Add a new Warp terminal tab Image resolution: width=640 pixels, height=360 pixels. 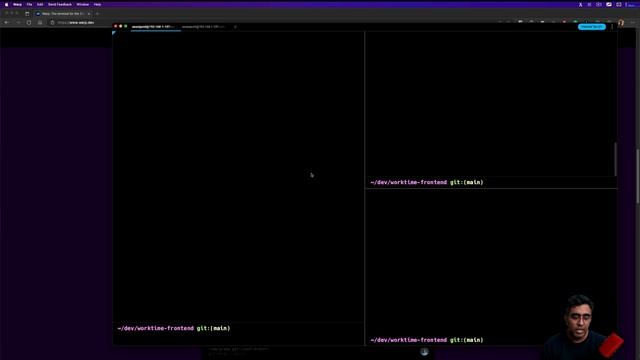pos(235,27)
